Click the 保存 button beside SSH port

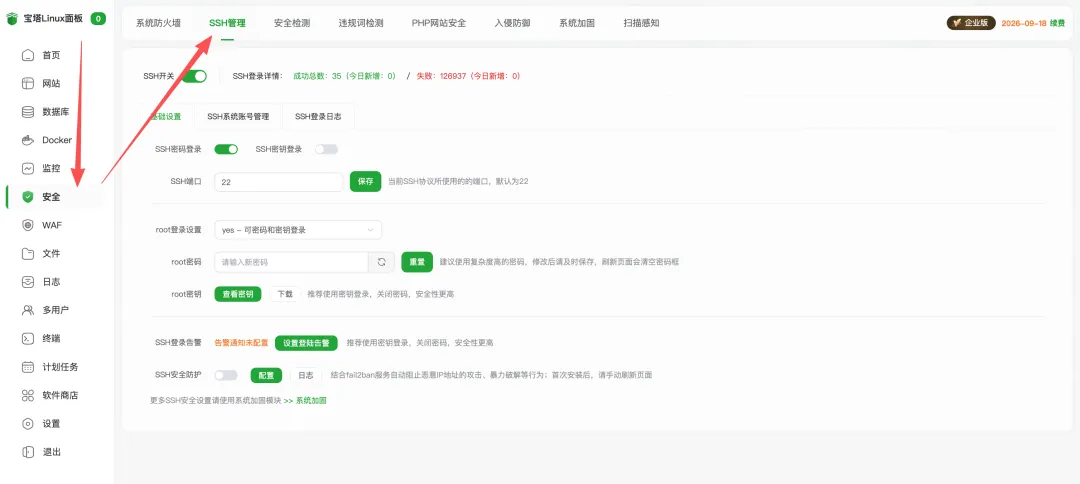coord(365,182)
